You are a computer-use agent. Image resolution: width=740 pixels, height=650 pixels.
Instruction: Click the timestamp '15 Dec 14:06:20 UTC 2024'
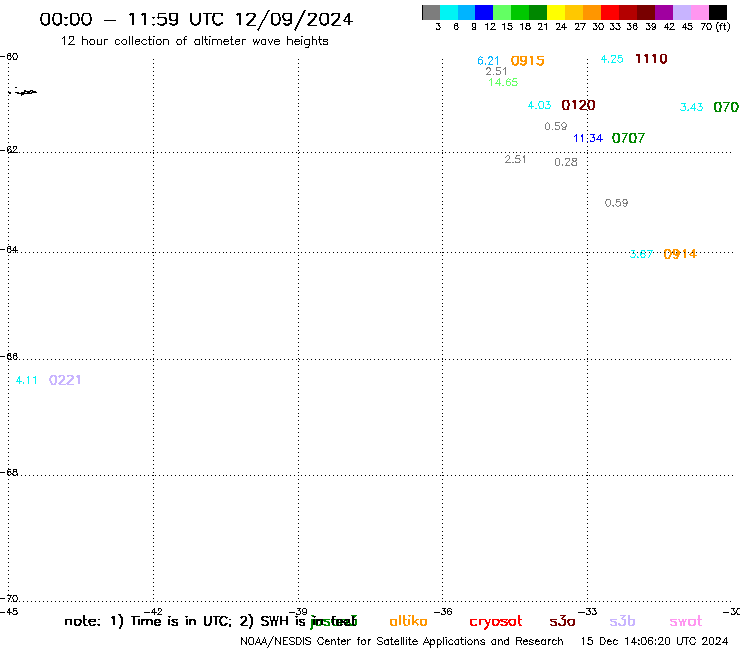654,642
